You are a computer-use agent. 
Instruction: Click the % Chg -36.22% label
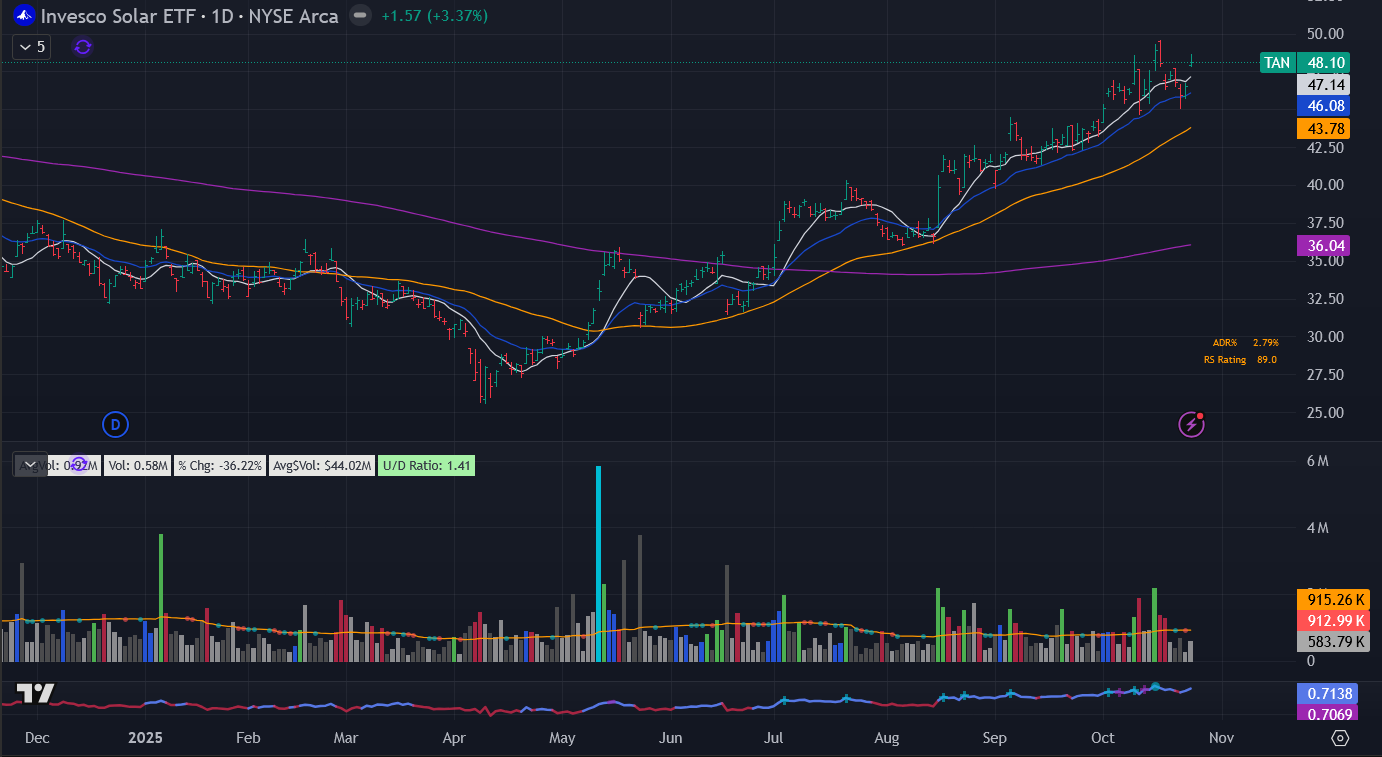(x=221, y=465)
